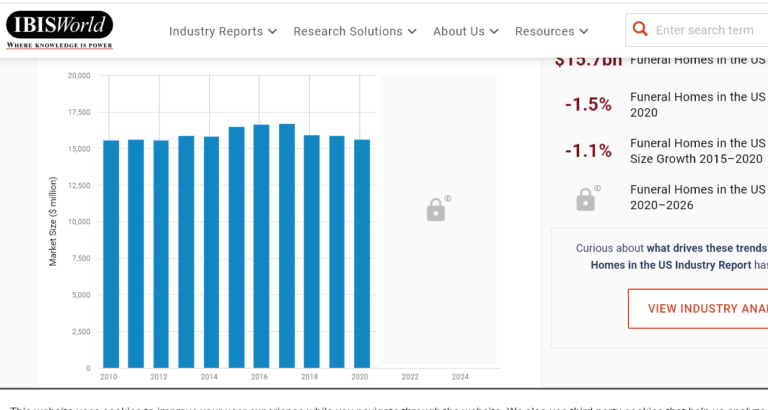Click the info icon beside the chart lock
Viewport: 768px width, 410px height.
[x=448, y=199]
